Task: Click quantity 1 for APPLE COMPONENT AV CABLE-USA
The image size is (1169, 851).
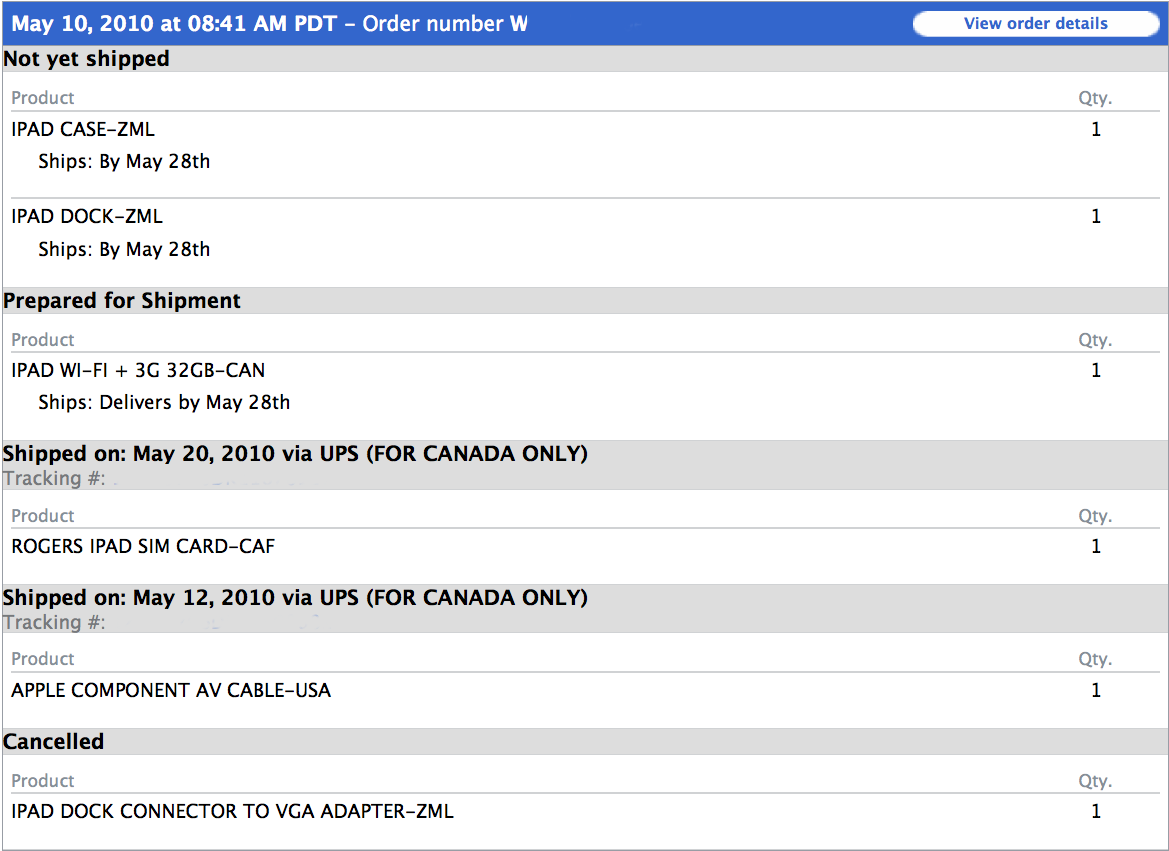Action: coord(1096,690)
